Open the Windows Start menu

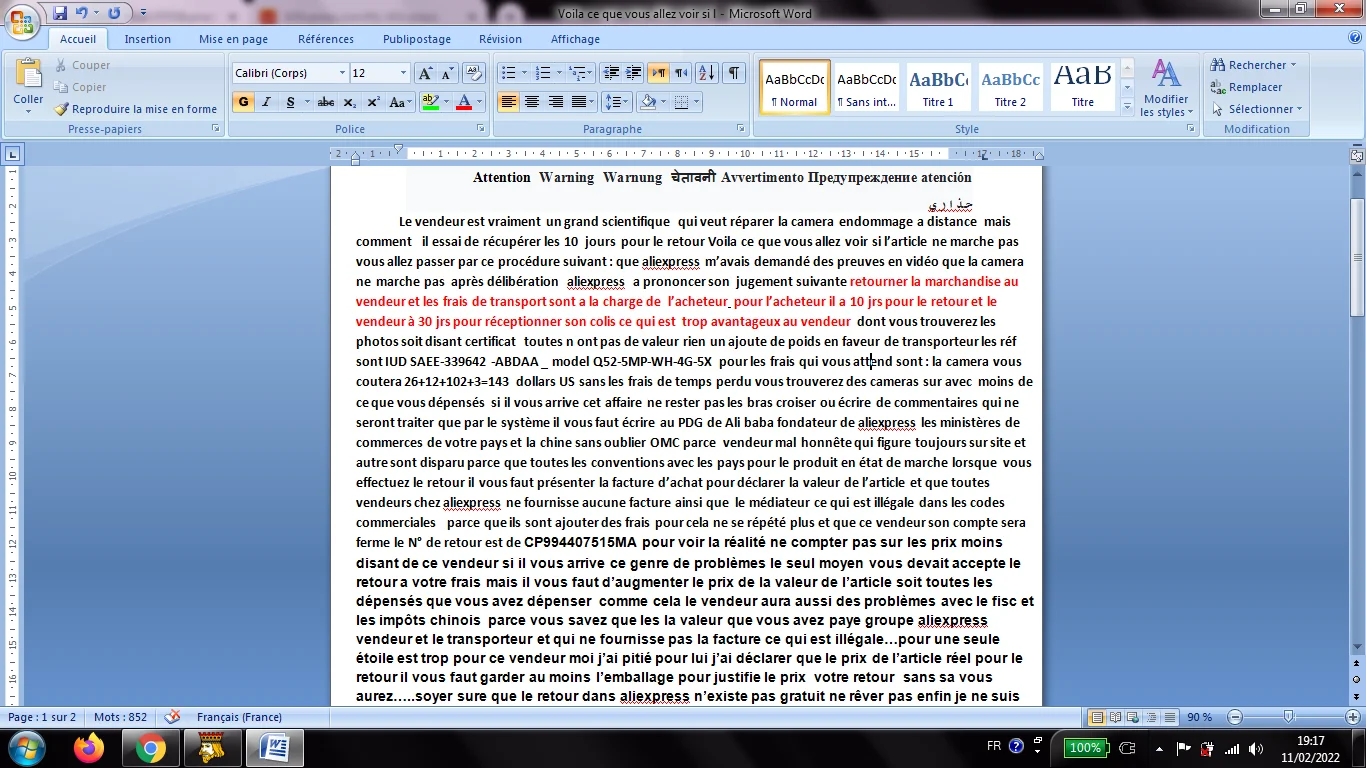[25, 747]
